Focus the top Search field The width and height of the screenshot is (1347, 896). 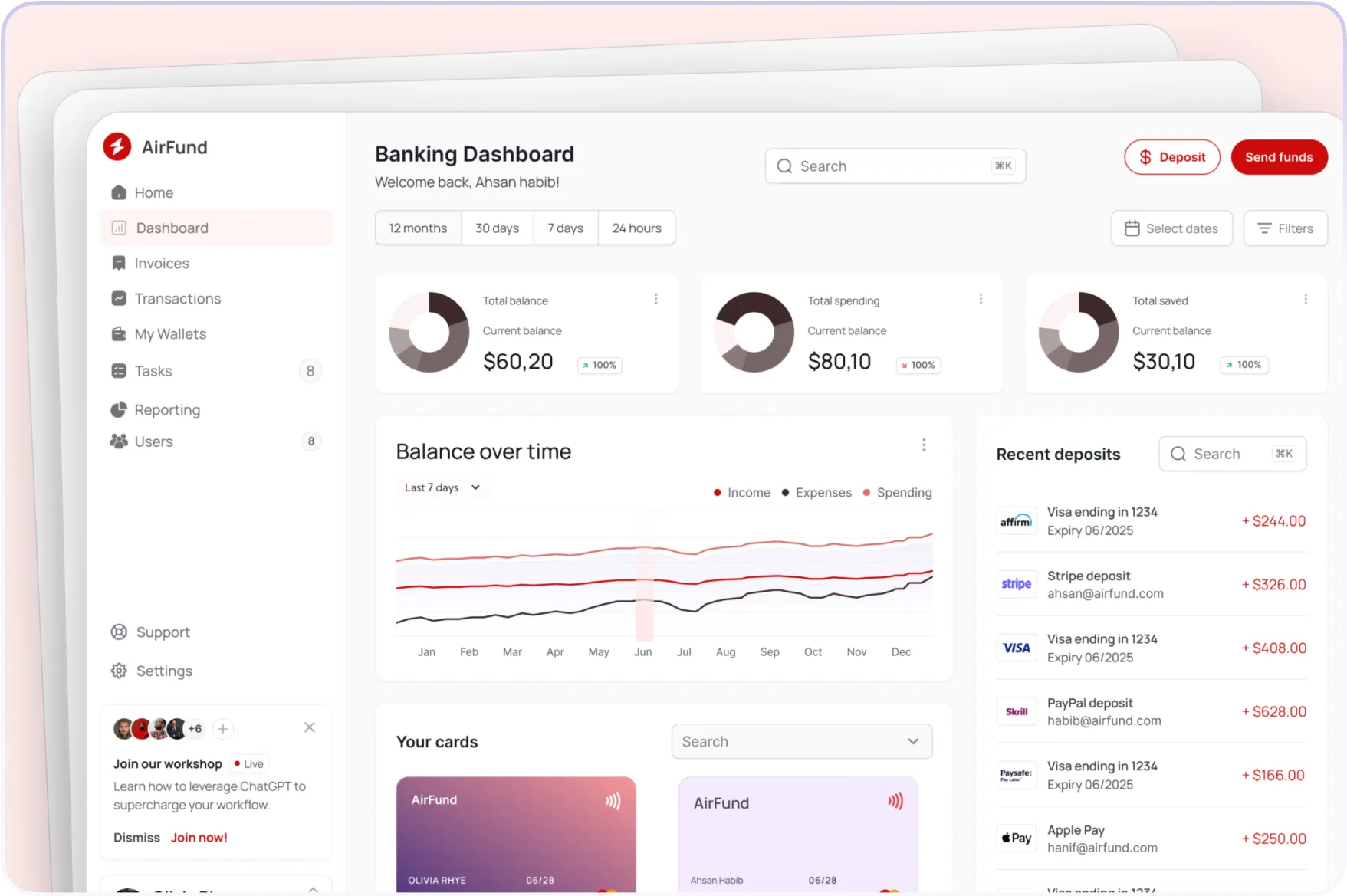(895, 166)
